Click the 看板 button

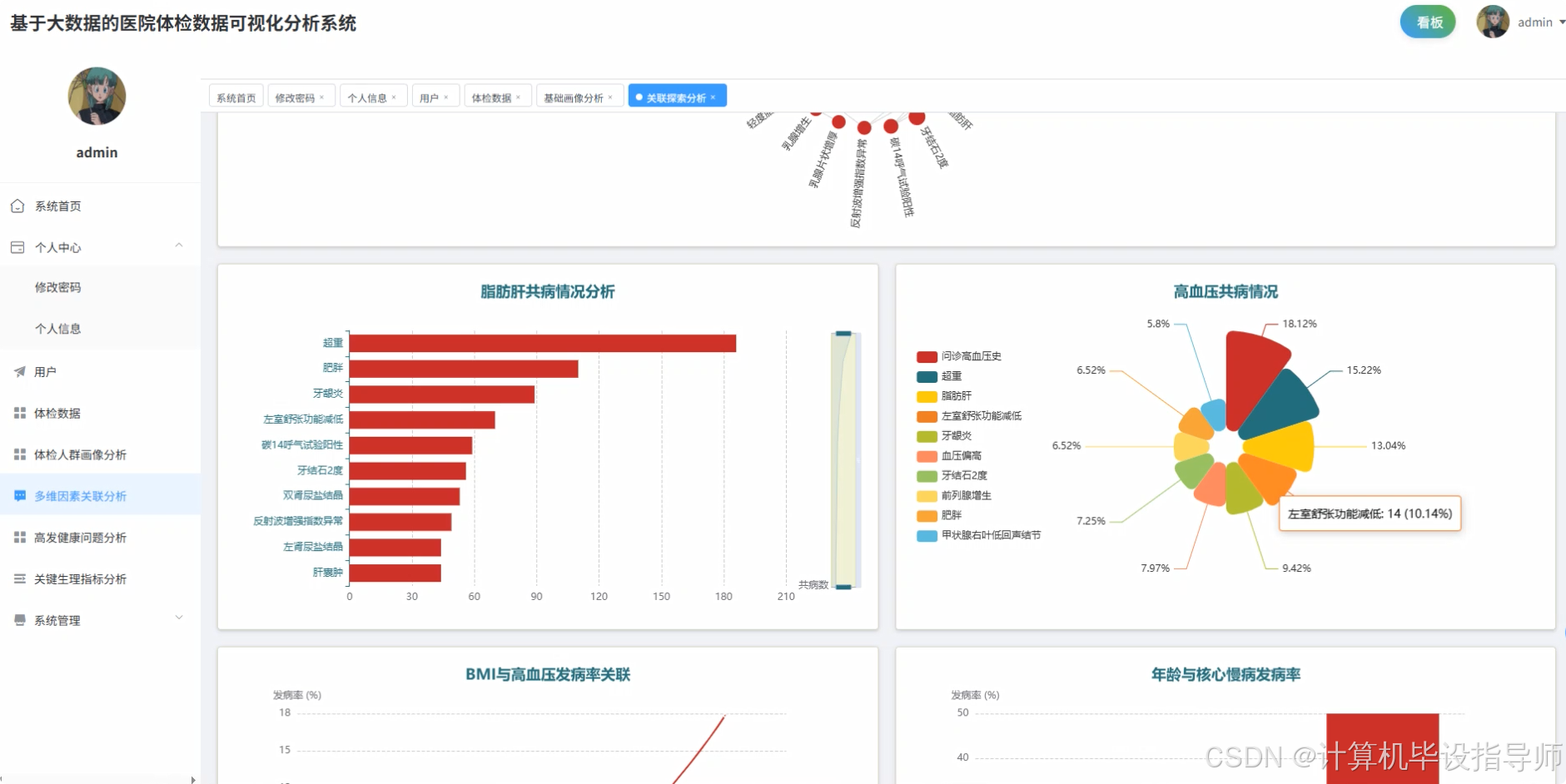pyautogui.click(x=1428, y=22)
